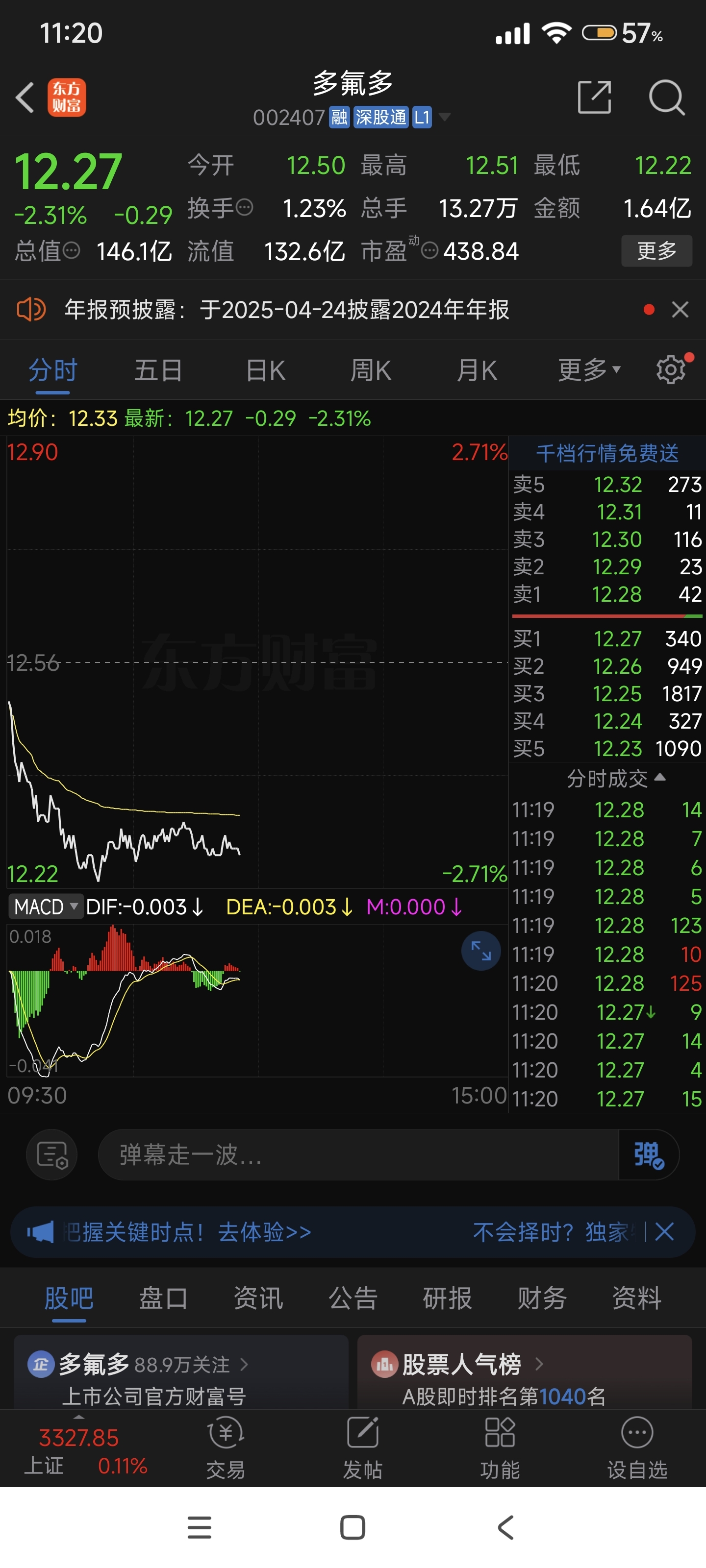
Task: Open the 年报预披露 announcement text
Action: (287, 309)
